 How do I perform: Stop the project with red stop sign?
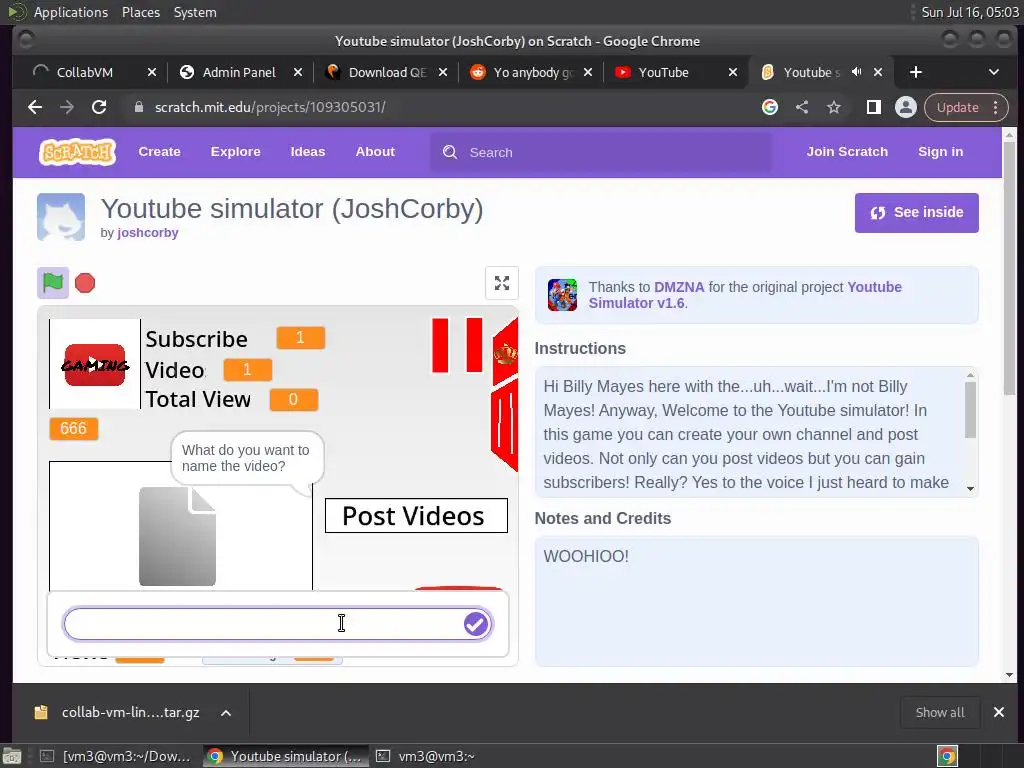click(85, 283)
